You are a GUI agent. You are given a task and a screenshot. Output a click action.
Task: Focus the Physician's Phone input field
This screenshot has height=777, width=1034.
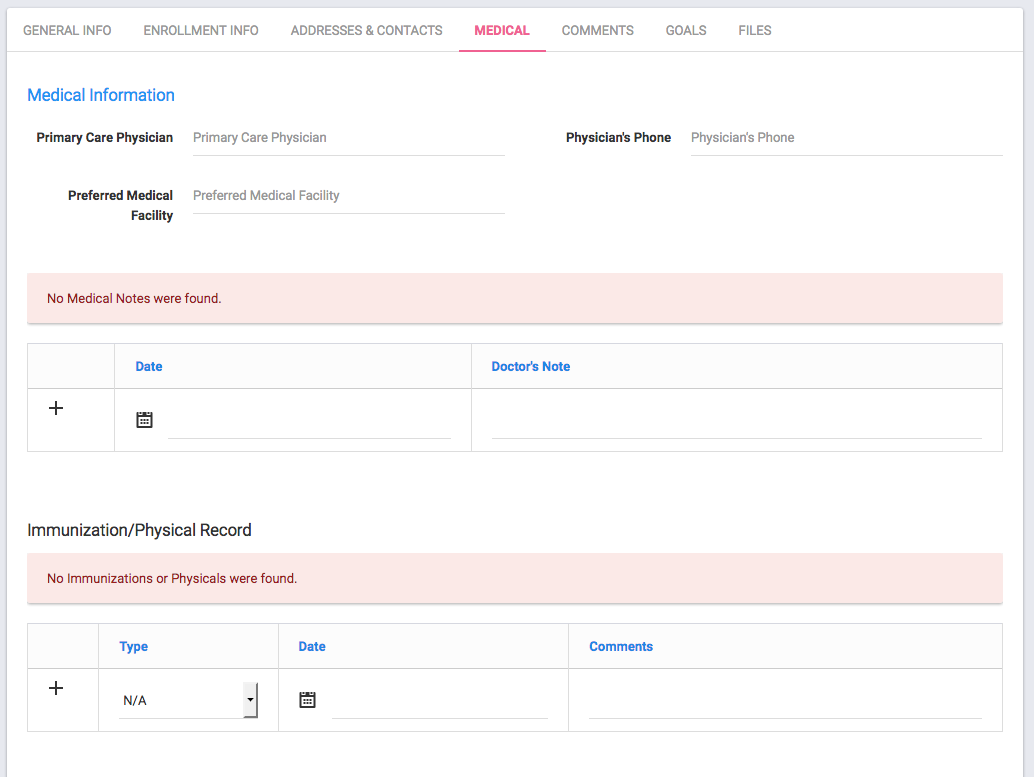click(x=845, y=138)
